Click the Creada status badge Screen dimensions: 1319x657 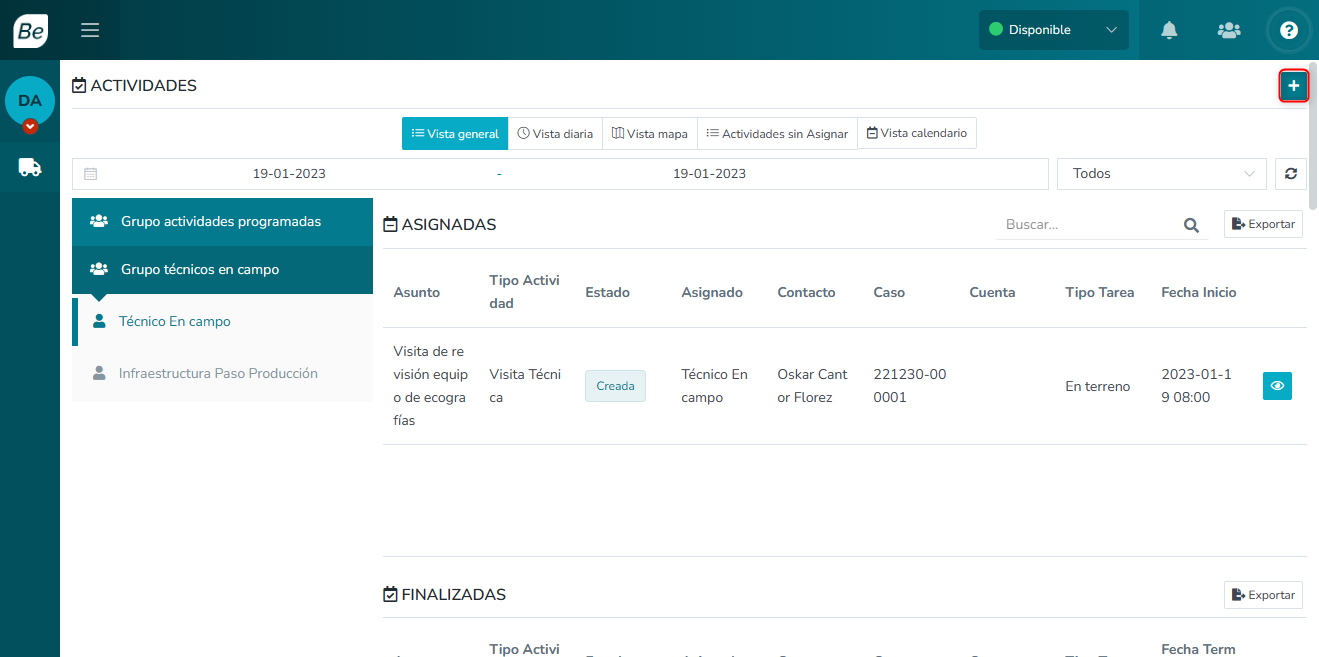(x=615, y=386)
